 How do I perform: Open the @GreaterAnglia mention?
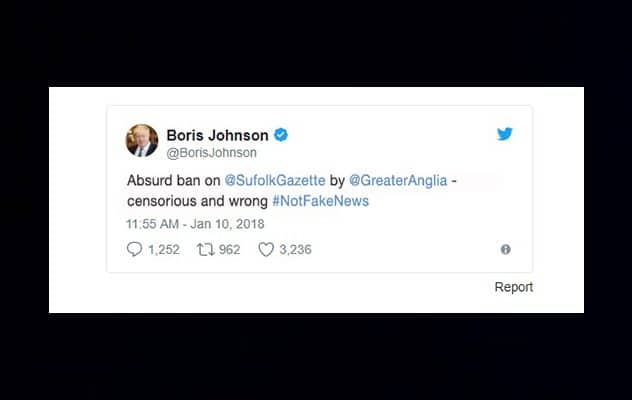coord(398,180)
